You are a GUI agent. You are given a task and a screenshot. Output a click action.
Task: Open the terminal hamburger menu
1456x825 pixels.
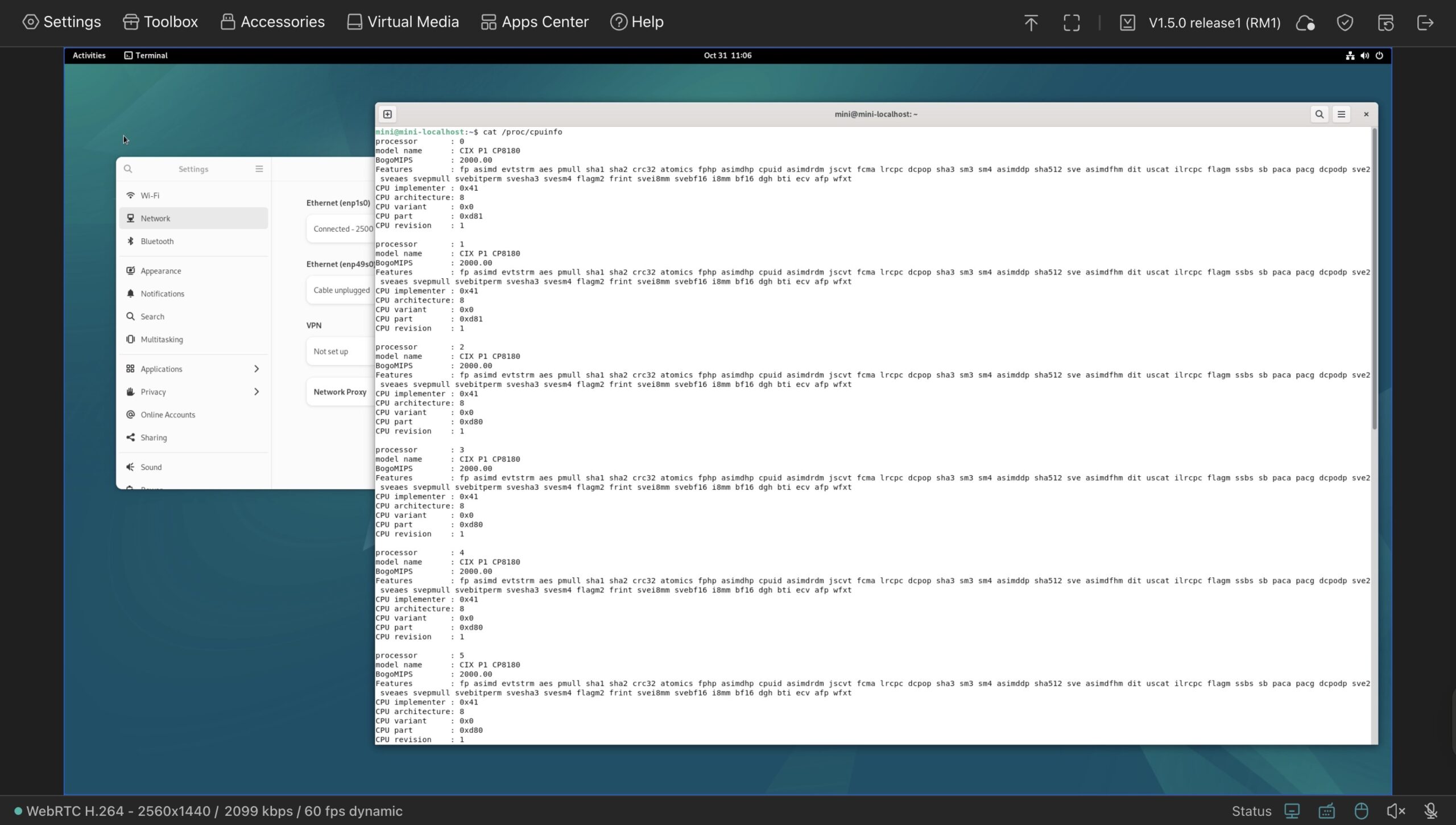point(1341,114)
